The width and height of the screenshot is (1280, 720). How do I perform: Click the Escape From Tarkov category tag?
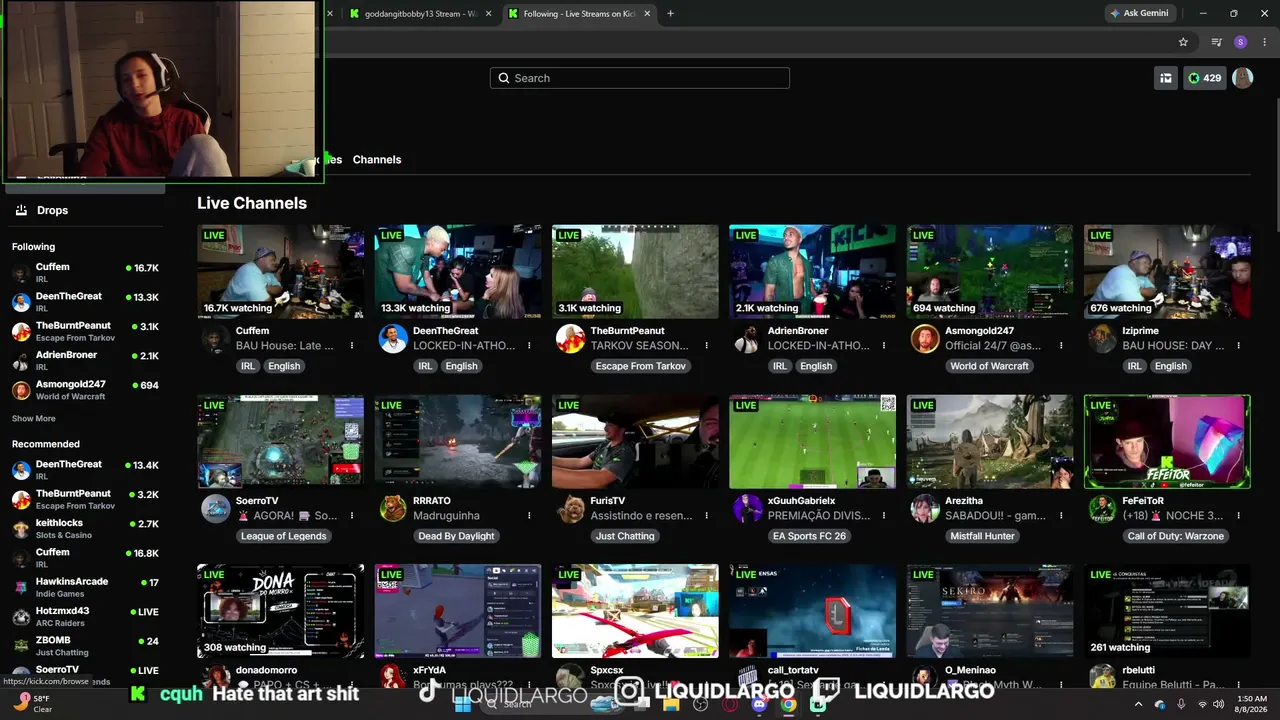[641, 366]
